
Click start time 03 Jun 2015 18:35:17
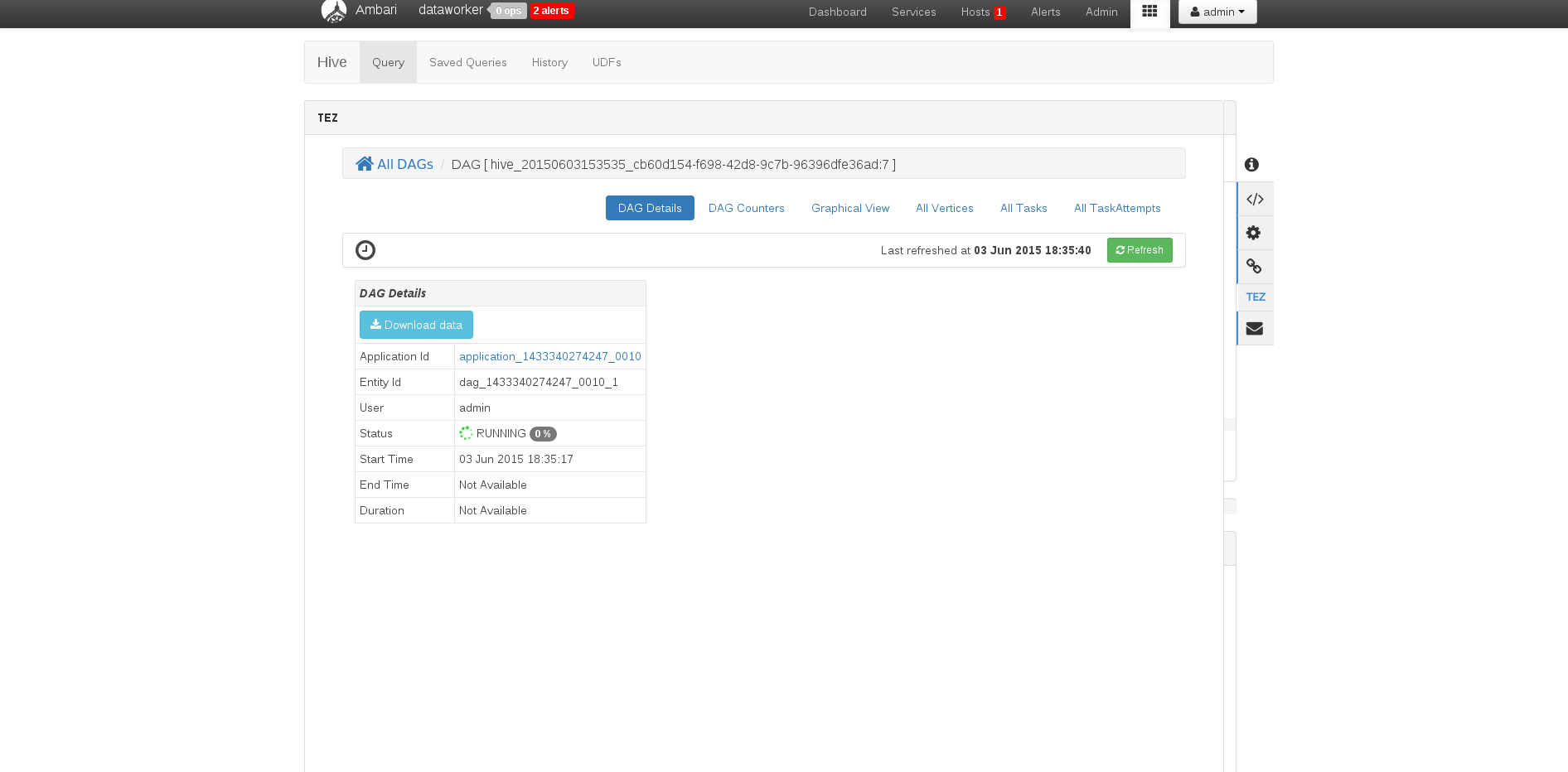(x=516, y=459)
